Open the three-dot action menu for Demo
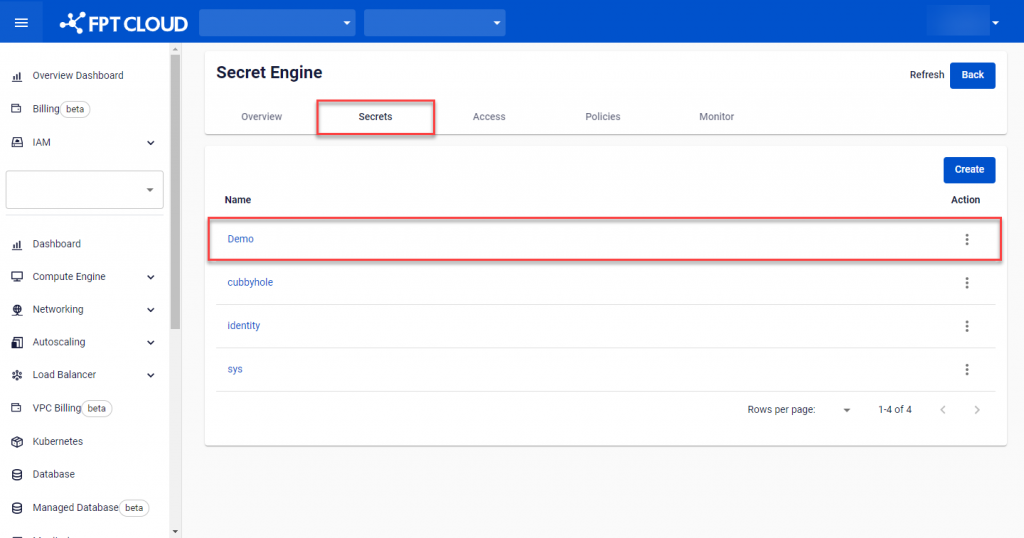This screenshot has height=538, width=1024. pos(966,240)
